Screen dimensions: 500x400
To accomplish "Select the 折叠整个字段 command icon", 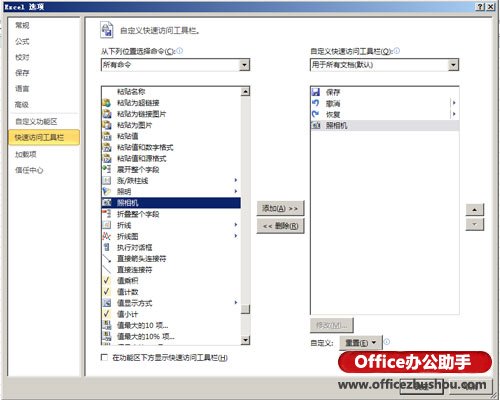I will pyautogui.click(x=106, y=214).
